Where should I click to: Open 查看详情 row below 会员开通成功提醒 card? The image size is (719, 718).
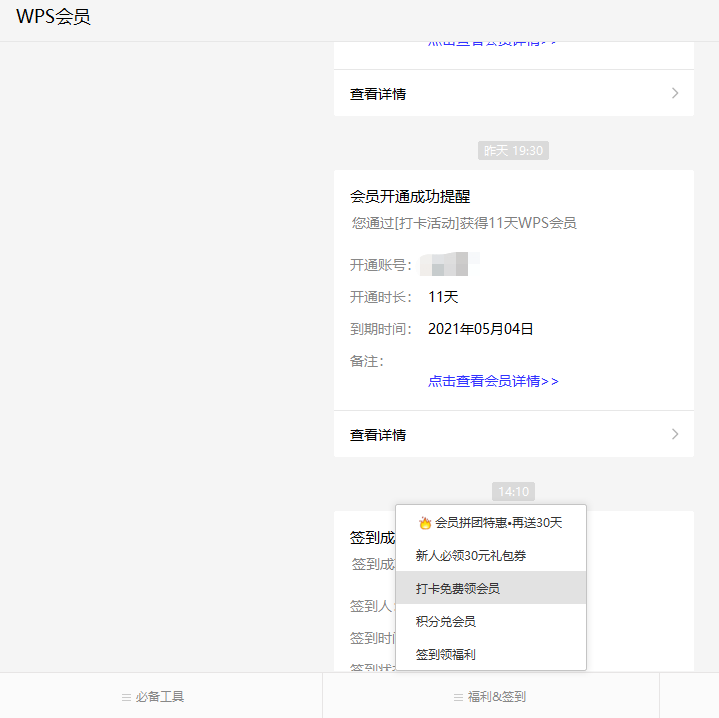point(514,434)
